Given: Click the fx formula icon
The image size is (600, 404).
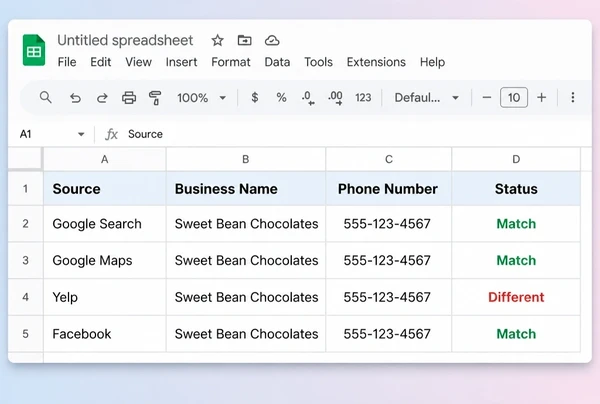Looking at the screenshot, I should coord(111,134).
